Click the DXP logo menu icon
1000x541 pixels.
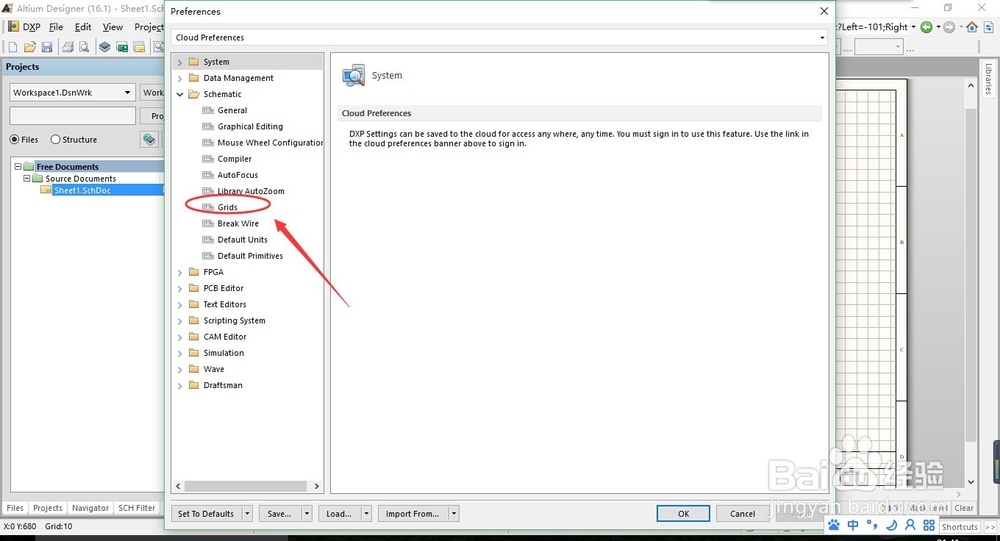(13, 27)
